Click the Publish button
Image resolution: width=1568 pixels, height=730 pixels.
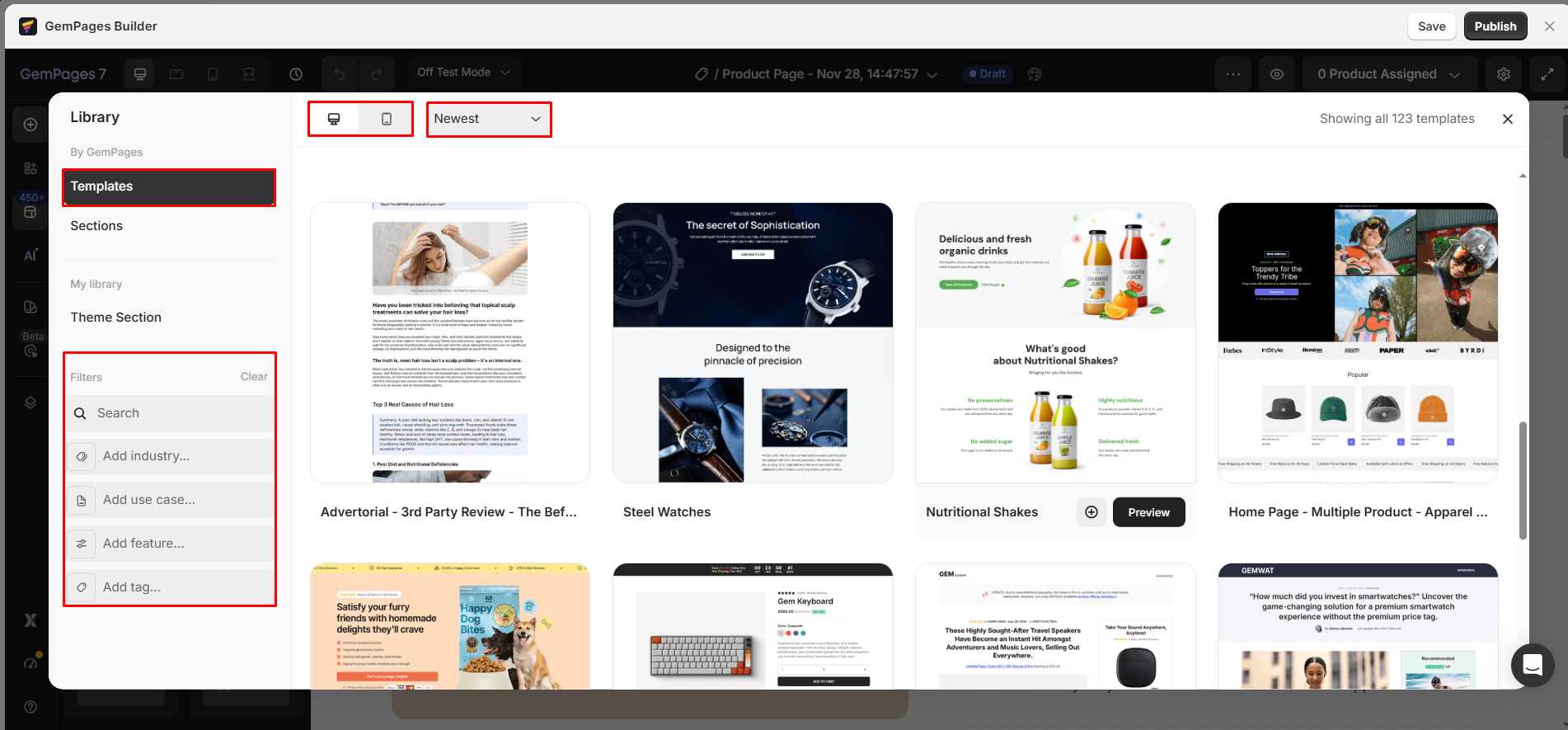[1495, 26]
